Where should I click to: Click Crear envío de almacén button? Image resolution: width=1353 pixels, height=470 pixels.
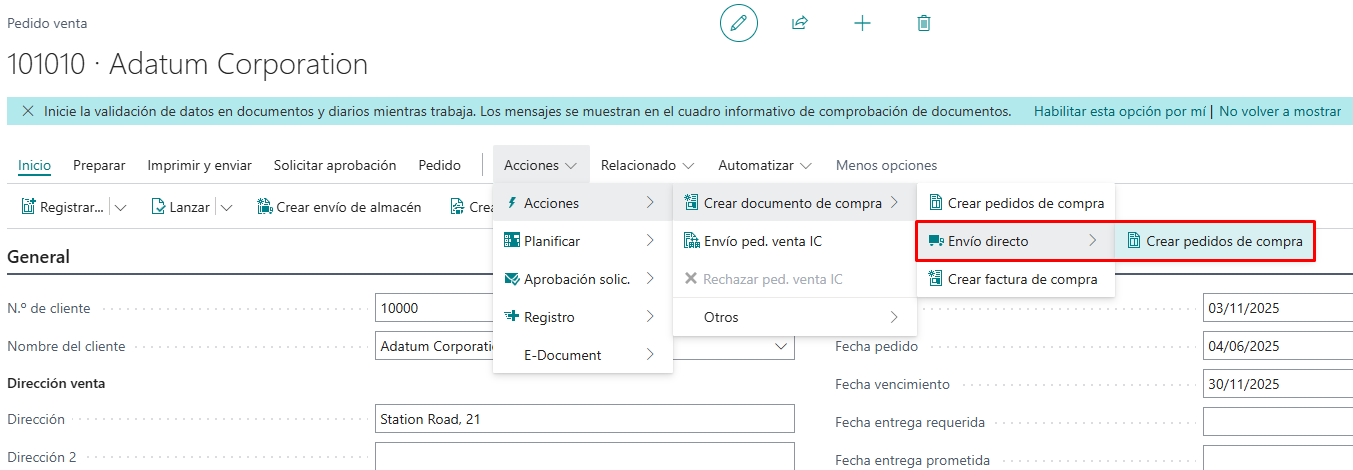339,207
